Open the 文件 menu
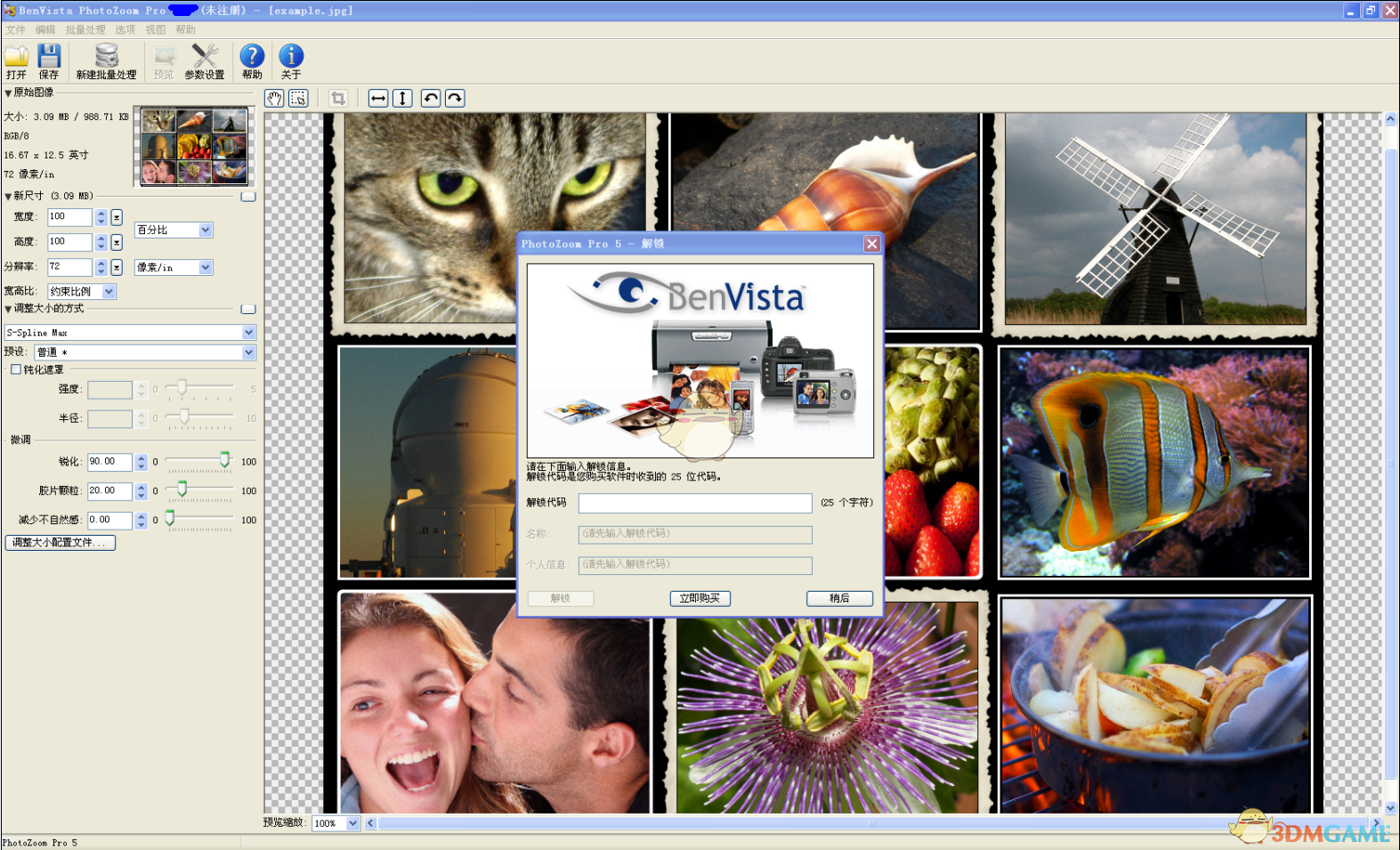Screen dimensions: 1400x850 [x=16, y=30]
